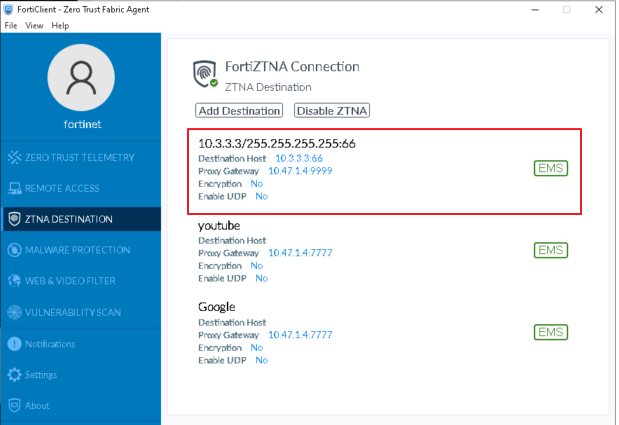Click Proxy Gateway value 10.47.1.4:9999
Image resolution: width=619 pixels, height=425 pixels.
coord(300,171)
